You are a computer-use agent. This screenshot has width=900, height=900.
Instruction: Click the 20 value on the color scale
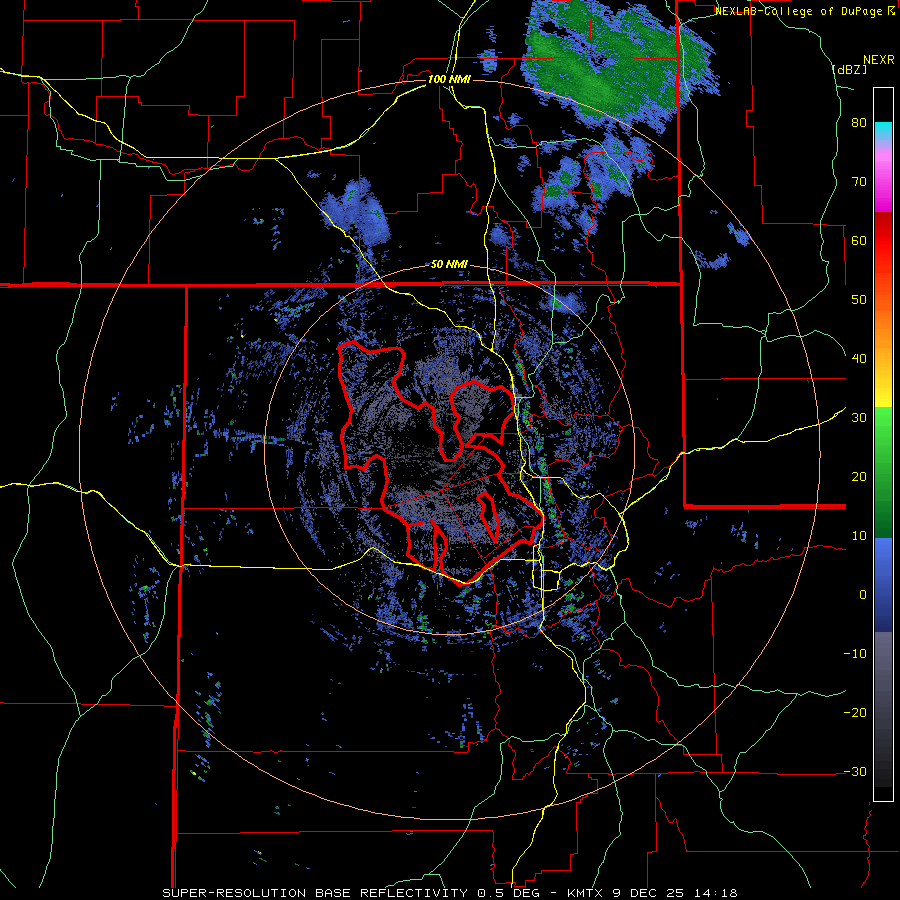click(859, 477)
